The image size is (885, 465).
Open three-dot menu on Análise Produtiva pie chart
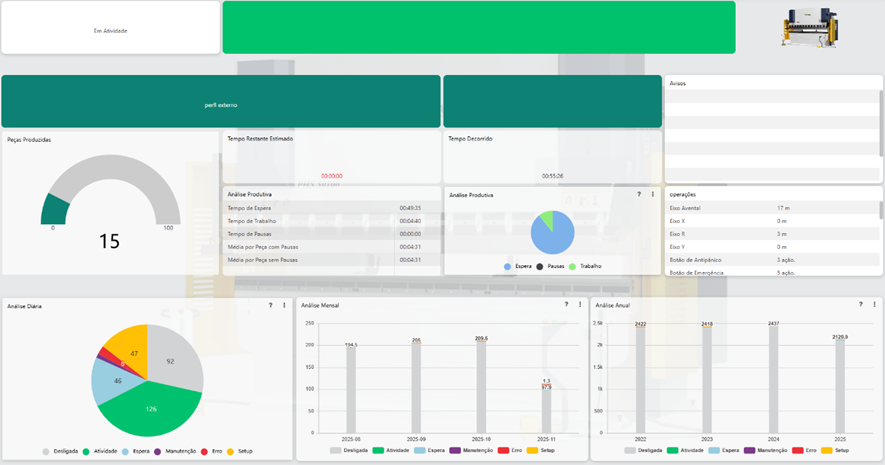[653, 195]
